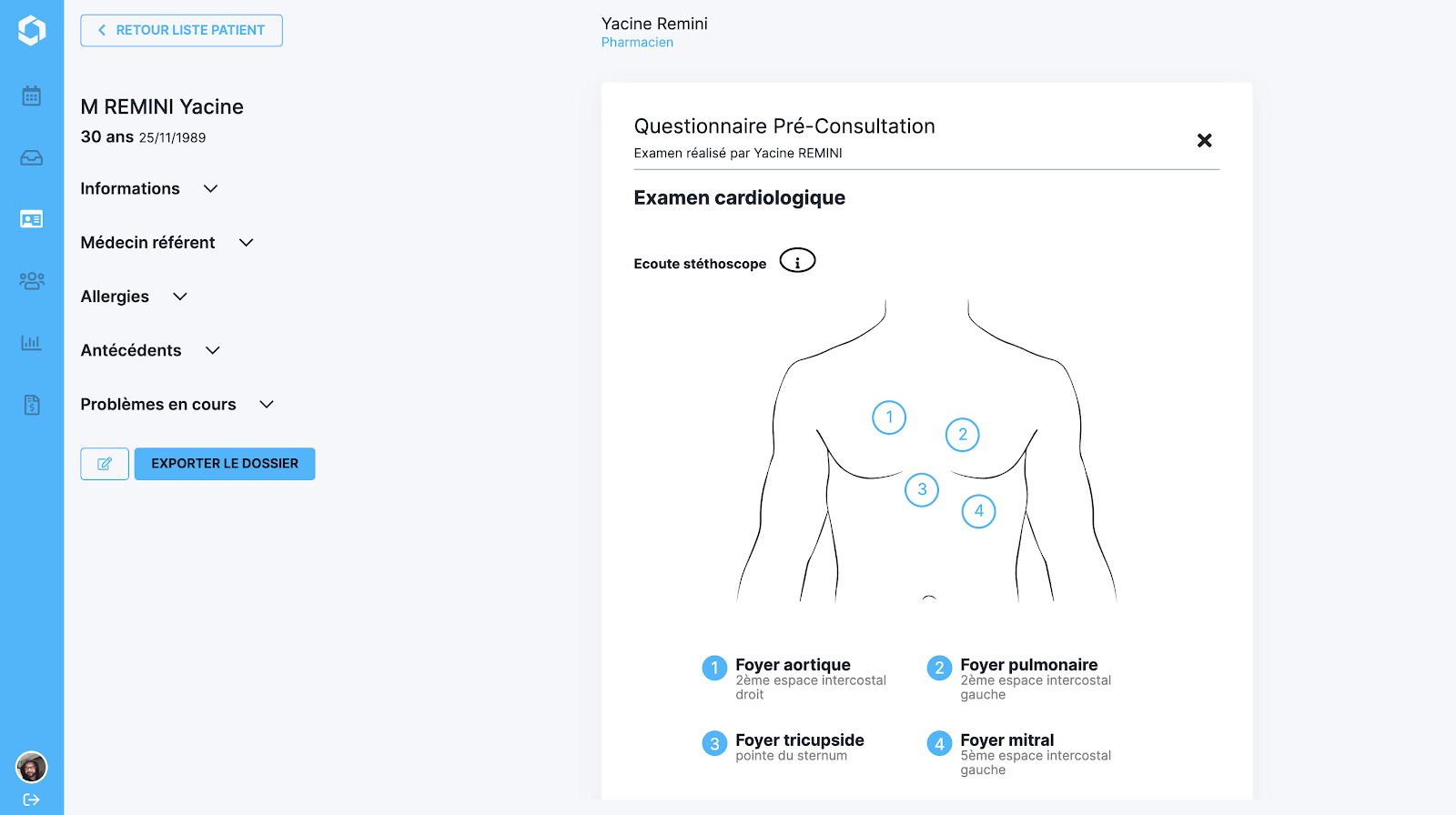This screenshot has height=815, width=1456.
Task: Expand Problèmes en cours section
Action: tap(177, 405)
